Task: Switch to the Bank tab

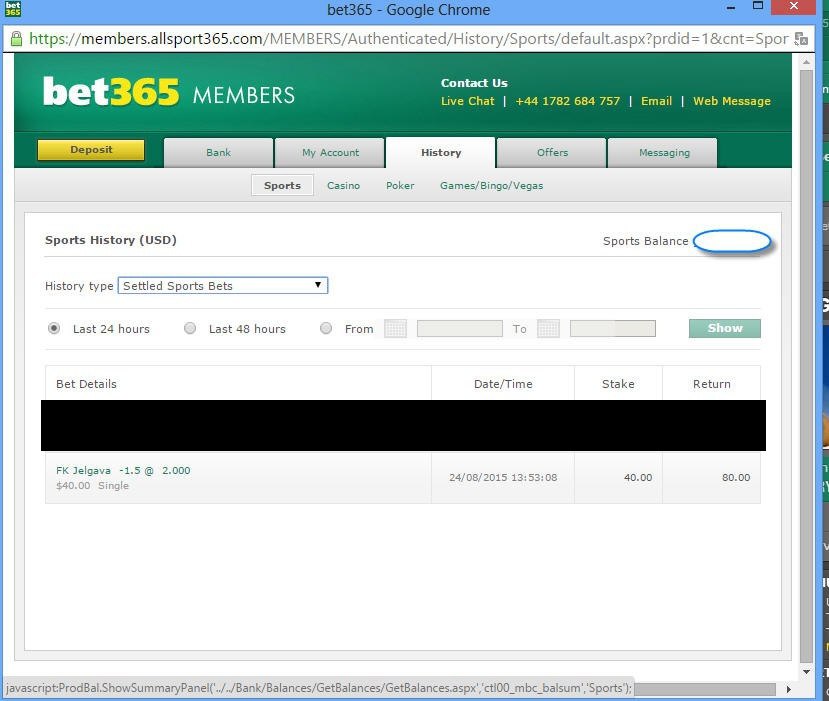Action: click(218, 153)
